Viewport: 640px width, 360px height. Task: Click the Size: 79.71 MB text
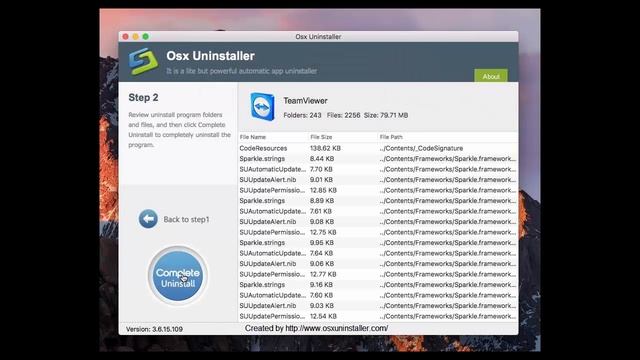386,116
